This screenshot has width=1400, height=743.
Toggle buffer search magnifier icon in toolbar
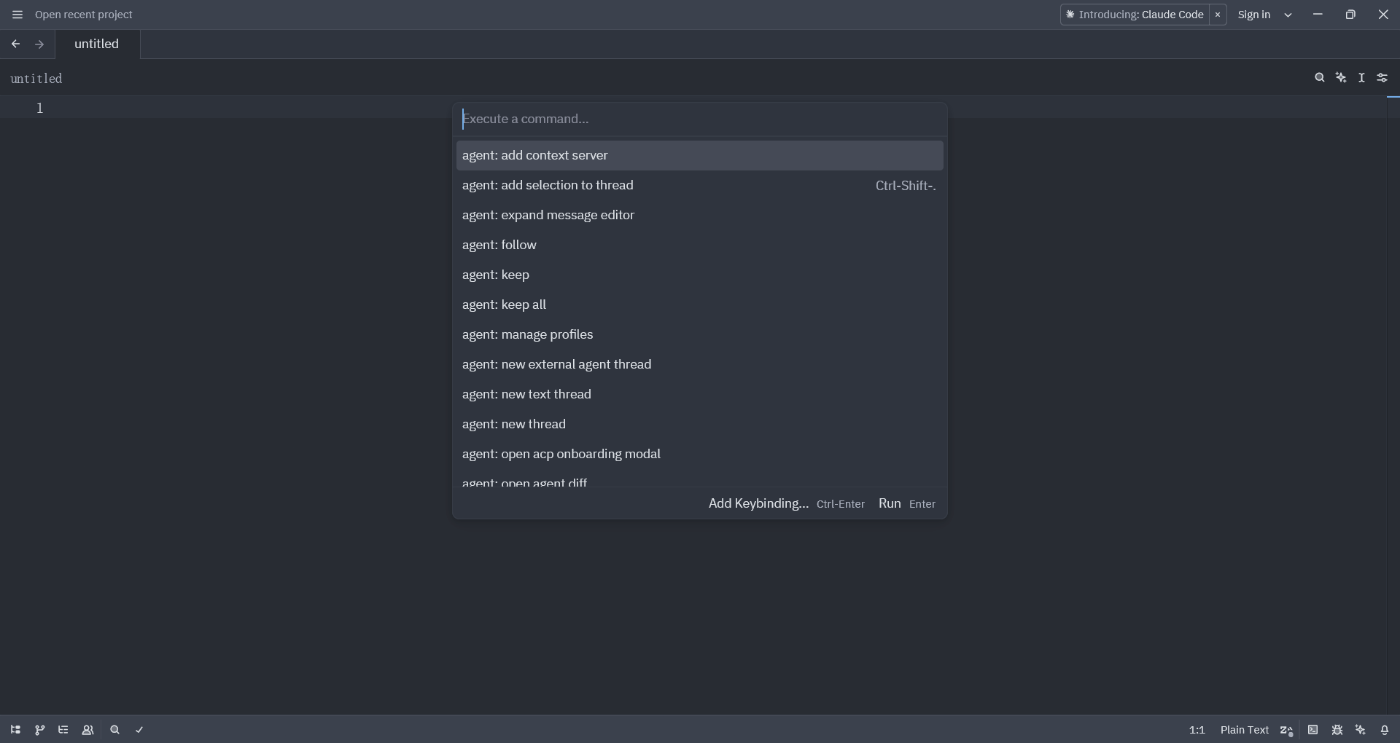click(1320, 78)
